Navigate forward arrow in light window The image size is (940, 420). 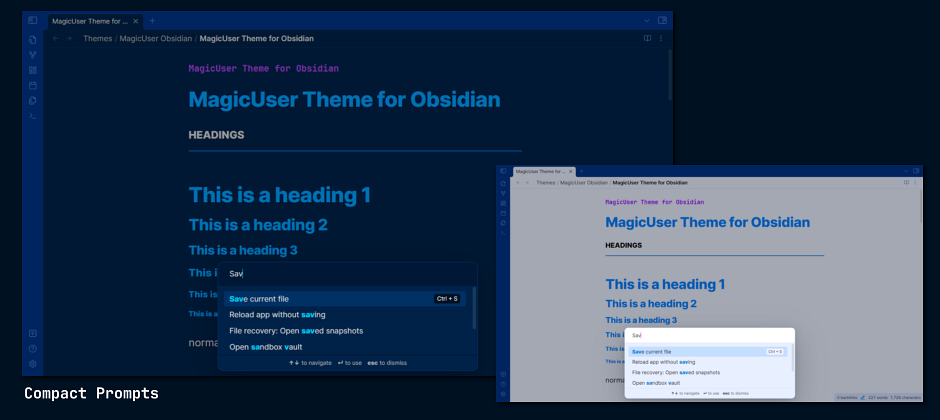527,183
